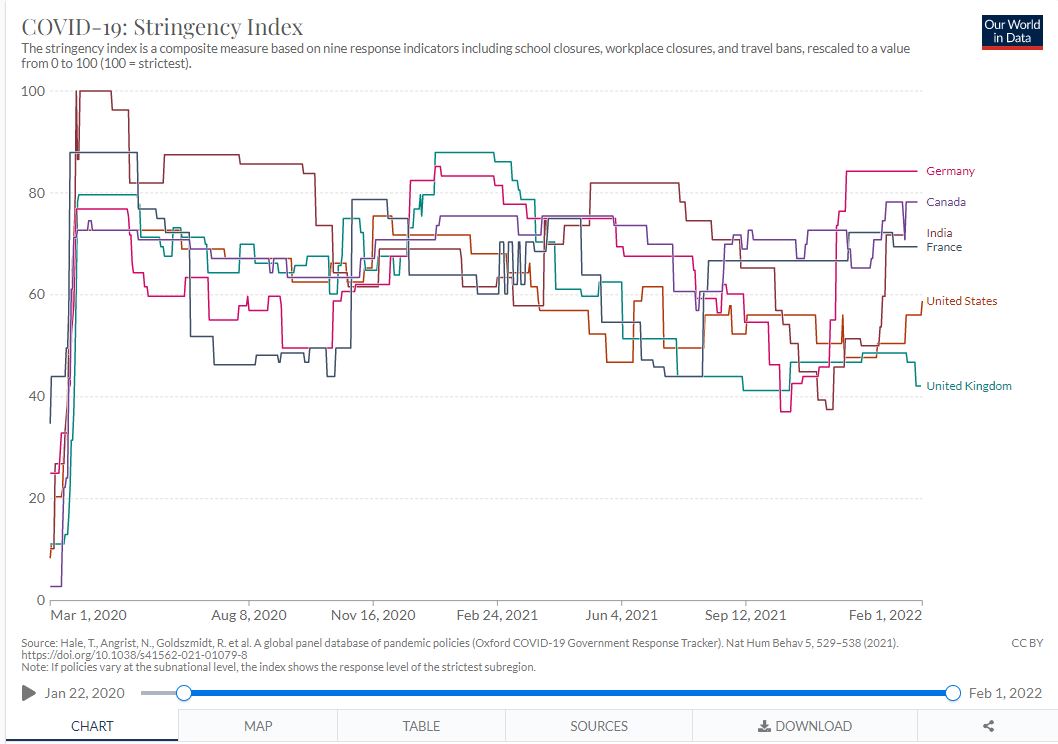
Task: Click the Our World in Data logo
Action: [x=1012, y=31]
